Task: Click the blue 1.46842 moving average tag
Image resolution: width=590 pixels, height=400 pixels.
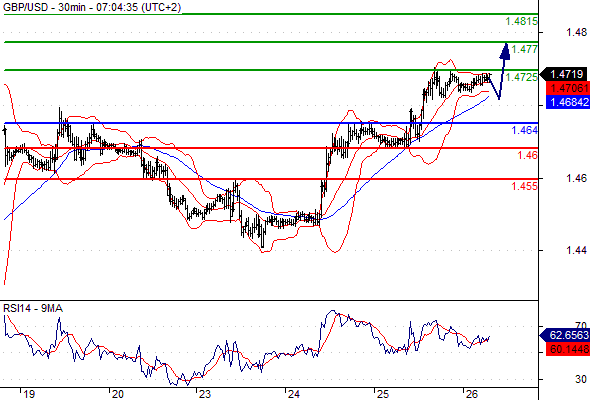Action: pos(567,102)
